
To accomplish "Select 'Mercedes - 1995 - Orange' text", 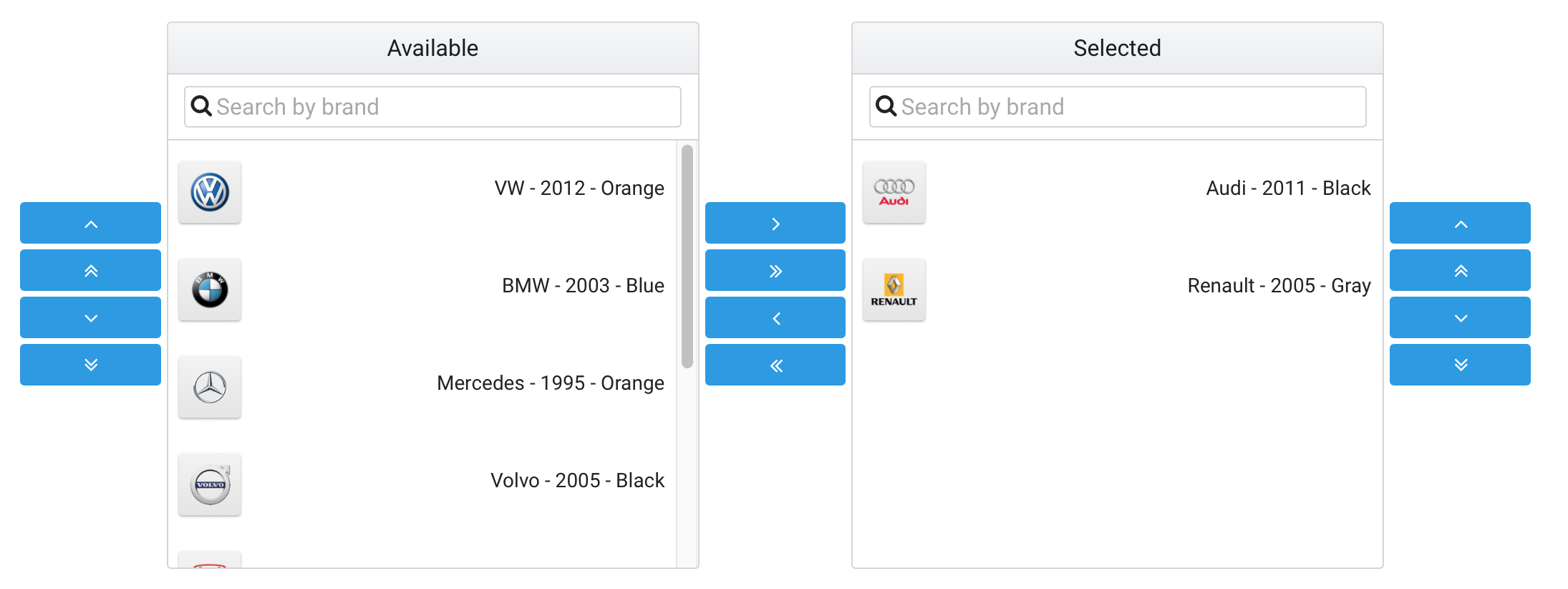I will pos(551,383).
